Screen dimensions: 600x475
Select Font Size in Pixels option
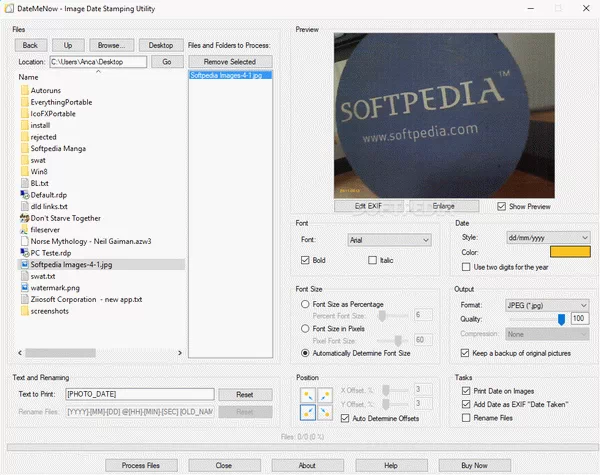[x=306, y=328]
